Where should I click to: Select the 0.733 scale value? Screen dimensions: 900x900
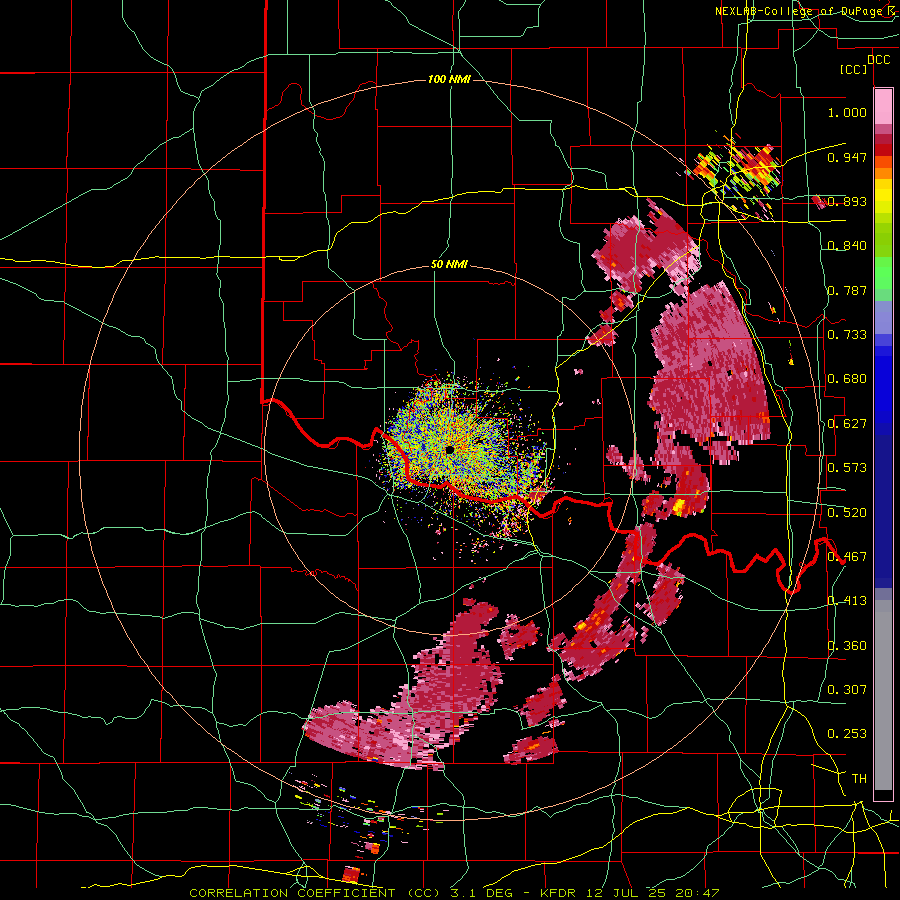click(x=847, y=334)
